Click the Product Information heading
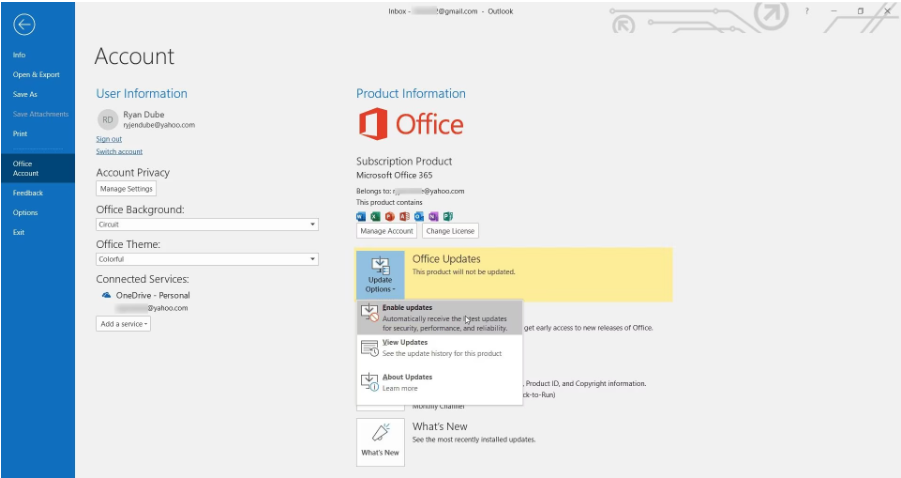 411,94
